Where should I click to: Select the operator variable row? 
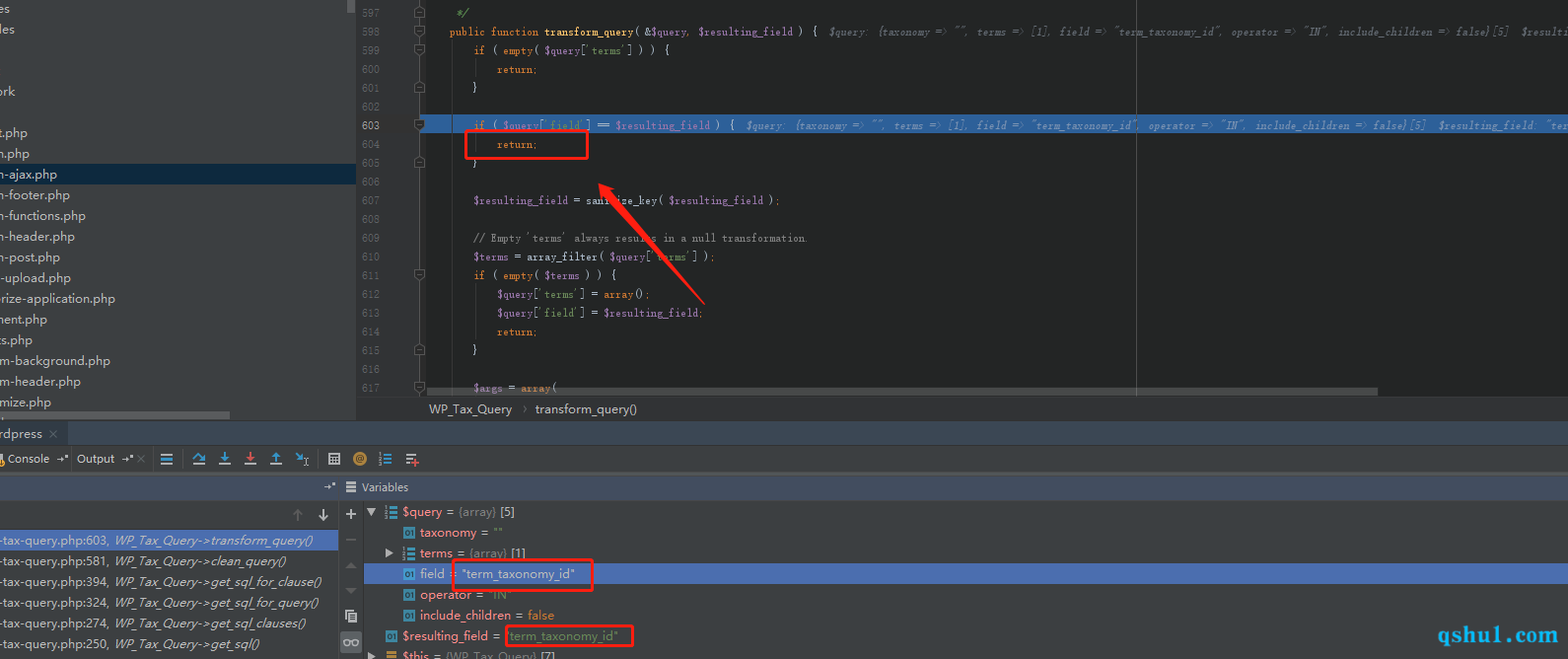(965, 595)
